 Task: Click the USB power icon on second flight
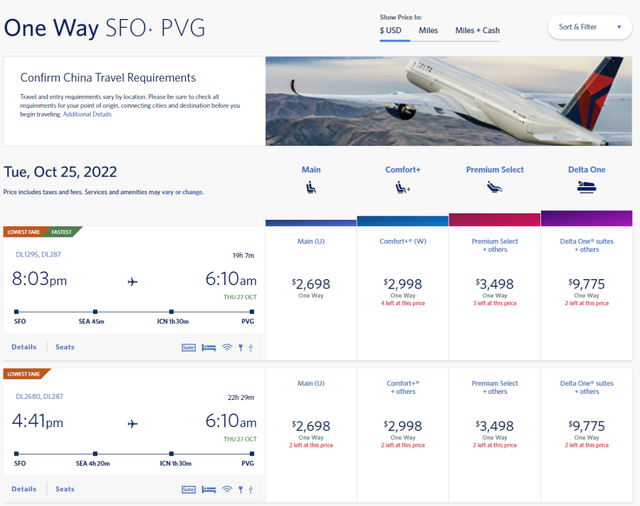(250, 489)
